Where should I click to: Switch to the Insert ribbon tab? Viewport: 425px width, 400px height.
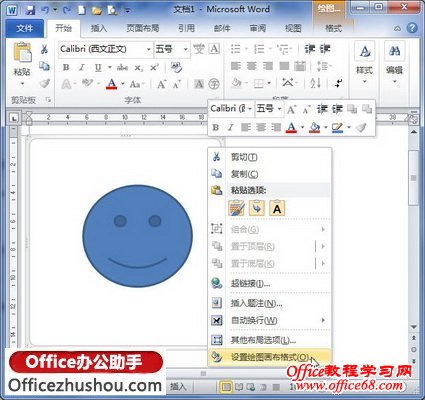click(x=99, y=29)
